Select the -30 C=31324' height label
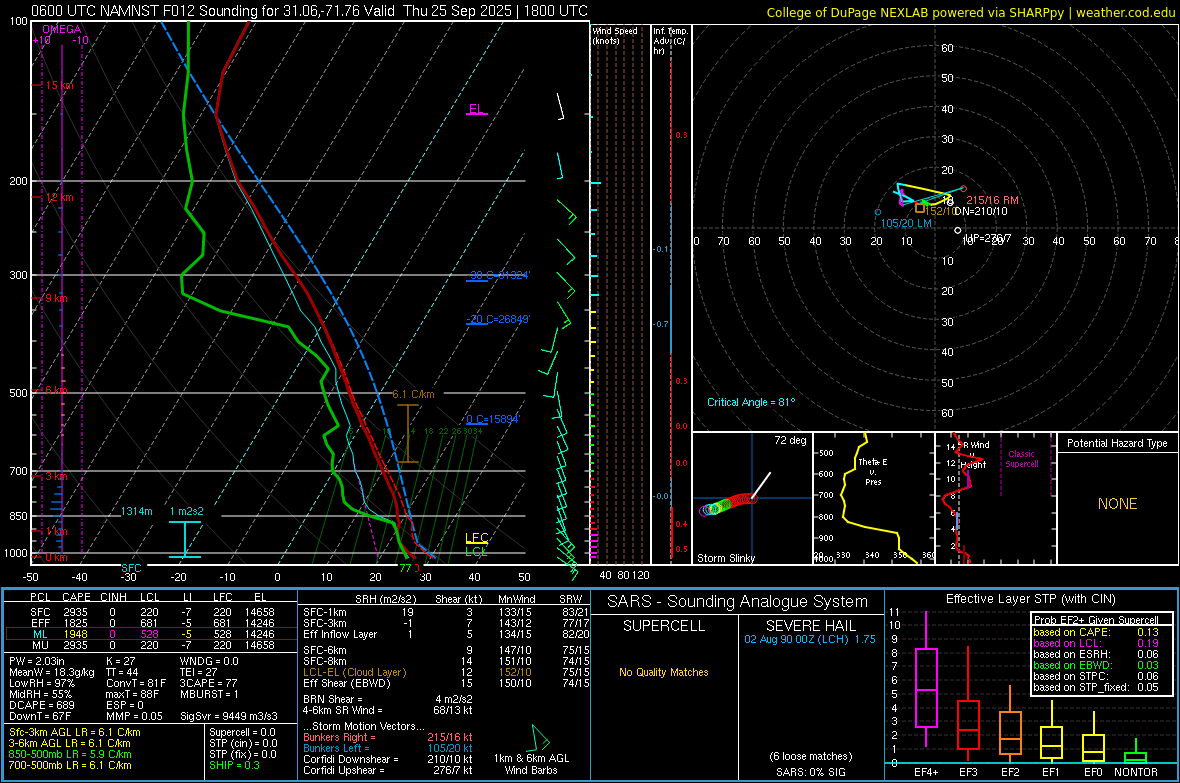Image resolution: width=1180 pixels, height=783 pixels. click(x=500, y=275)
